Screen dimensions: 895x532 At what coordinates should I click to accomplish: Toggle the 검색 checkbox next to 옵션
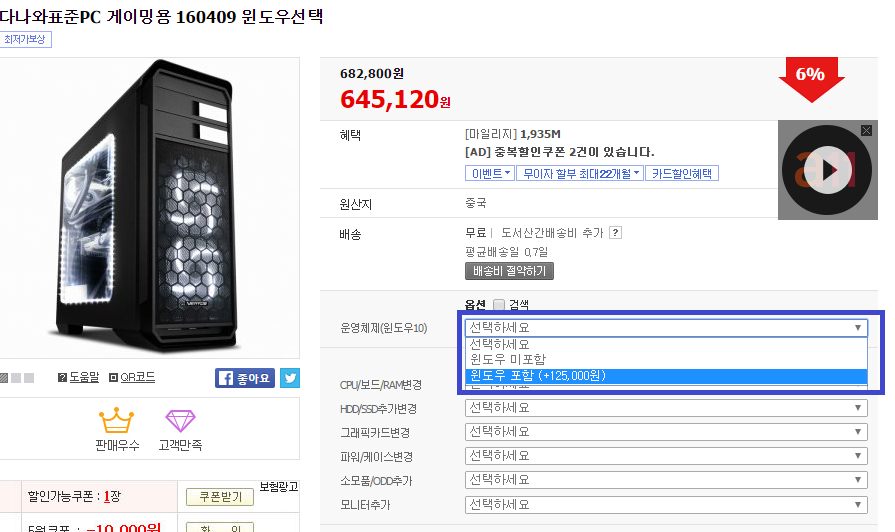pos(499,305)
